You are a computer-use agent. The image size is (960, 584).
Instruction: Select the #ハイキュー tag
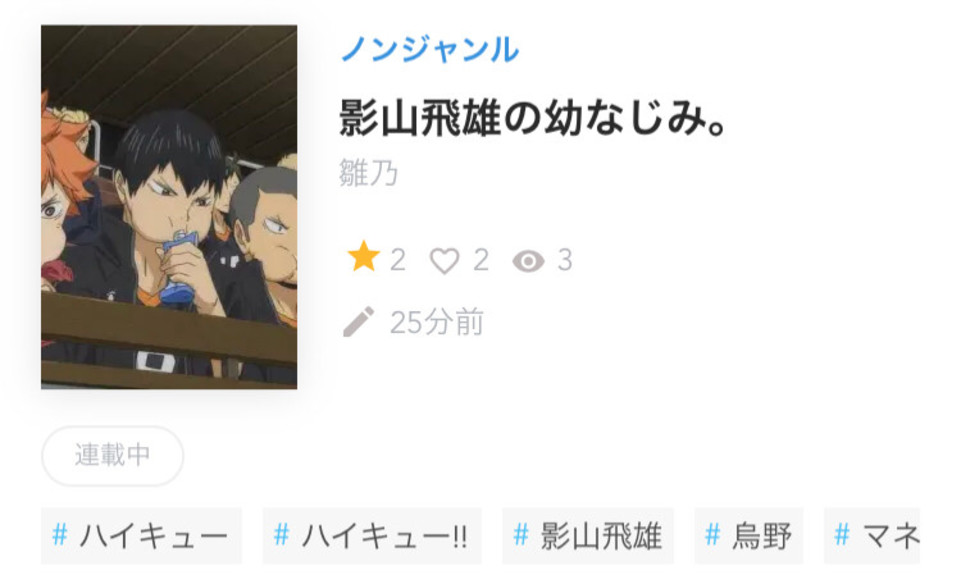tap(141, 536)
